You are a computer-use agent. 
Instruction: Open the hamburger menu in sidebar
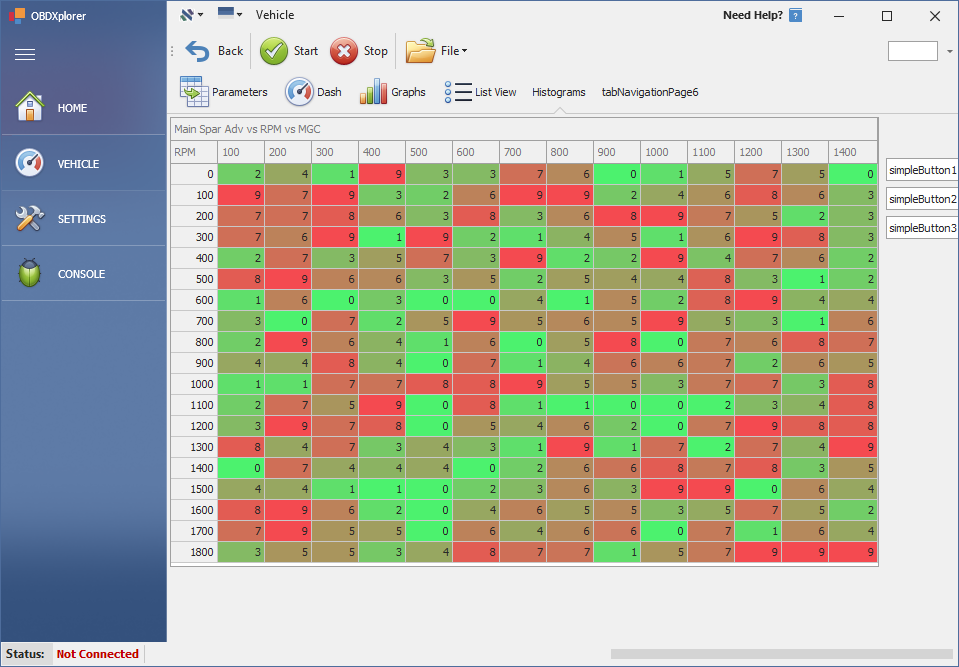point(25,54)
